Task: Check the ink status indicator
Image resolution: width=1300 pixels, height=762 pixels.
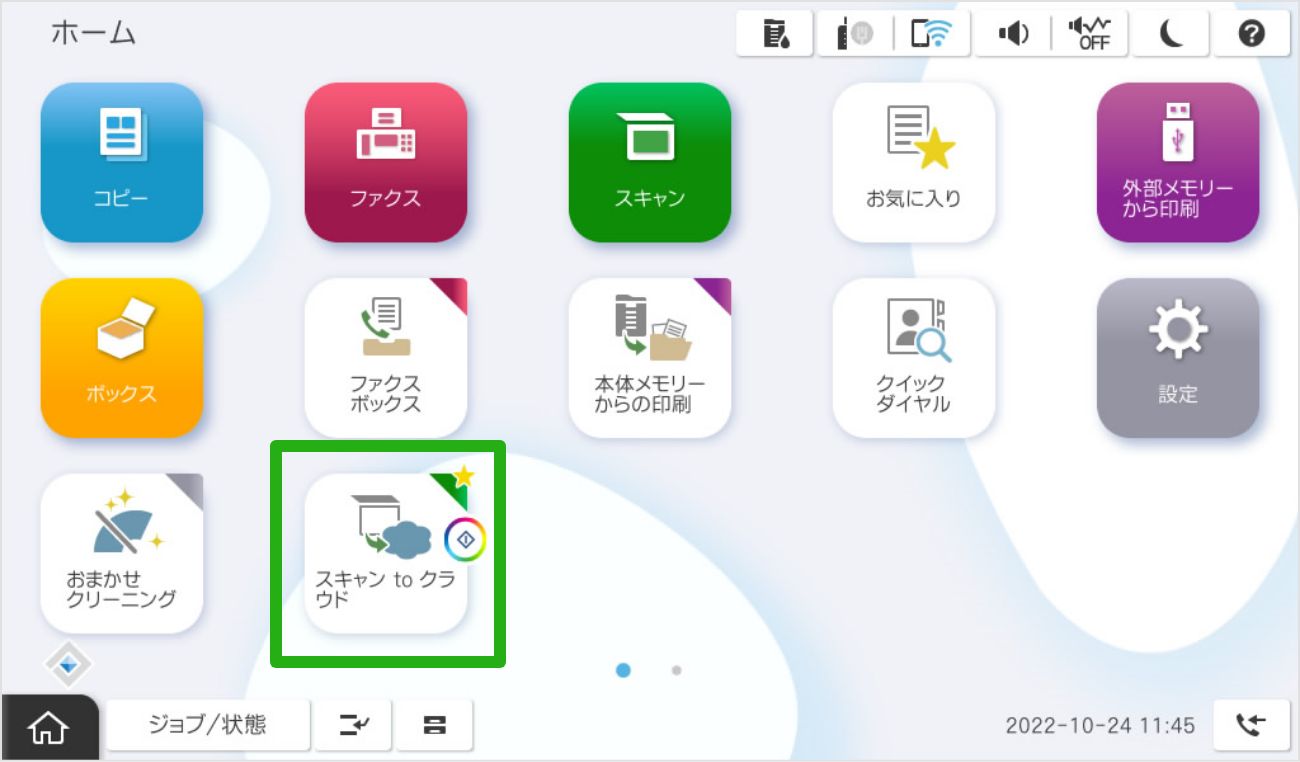Action: tap(775, 33)
